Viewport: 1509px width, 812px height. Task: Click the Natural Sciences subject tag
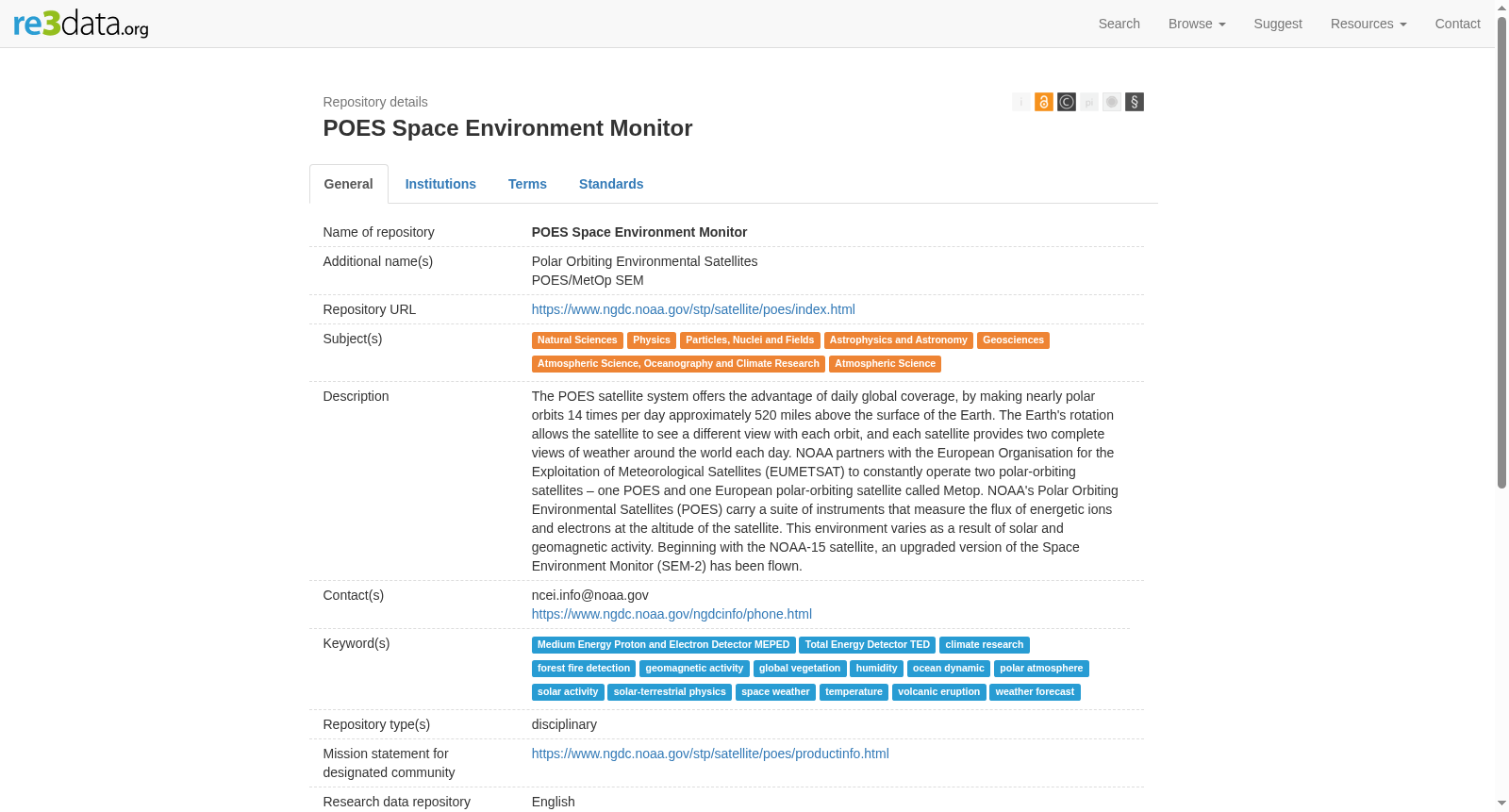click(577, 340)
